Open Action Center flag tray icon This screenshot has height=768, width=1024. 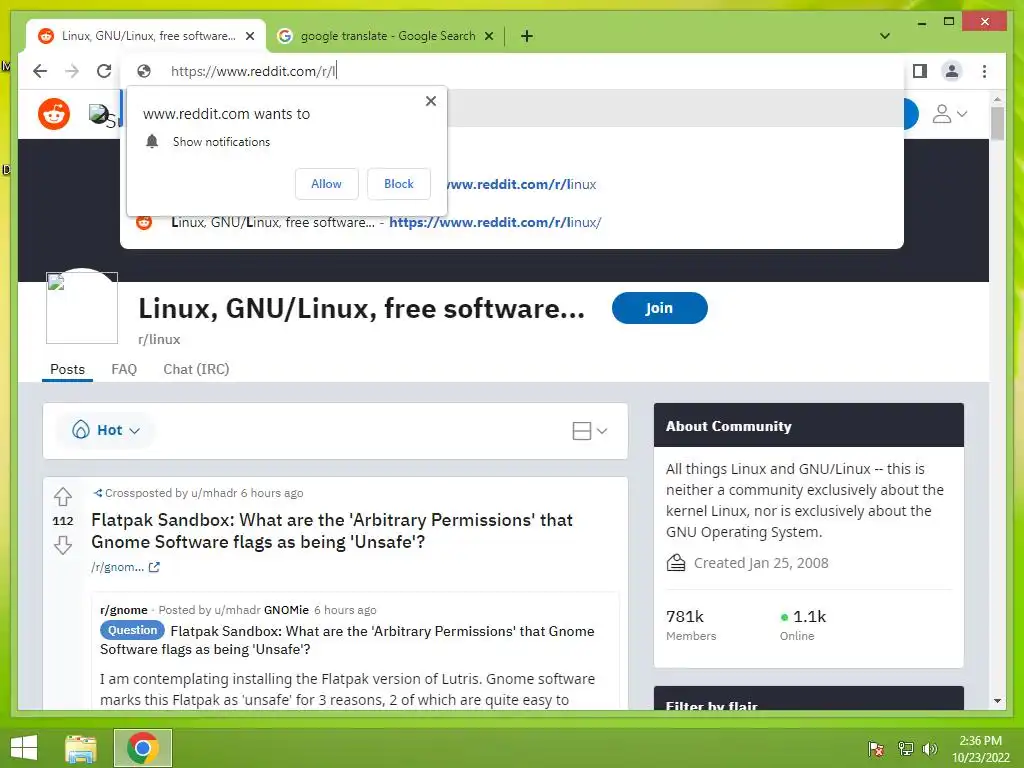[x=876, y=749]
